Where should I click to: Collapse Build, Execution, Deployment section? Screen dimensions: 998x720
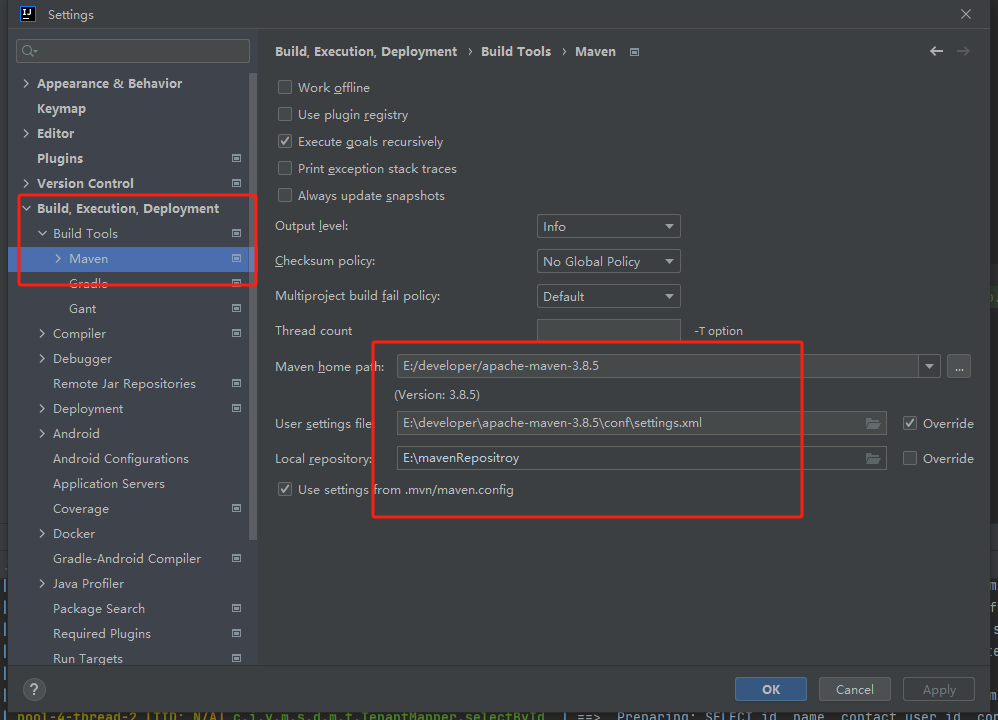coord(26,208)
